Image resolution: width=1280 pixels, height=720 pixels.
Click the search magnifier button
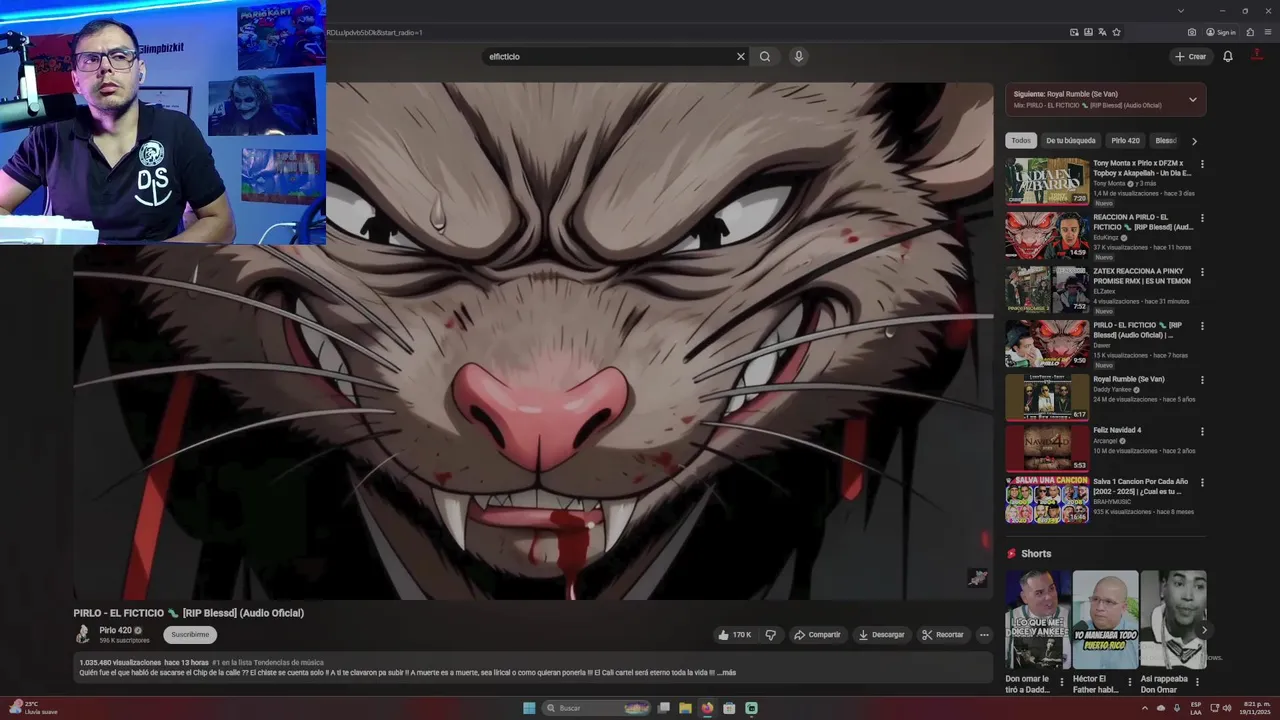point(765,57)
